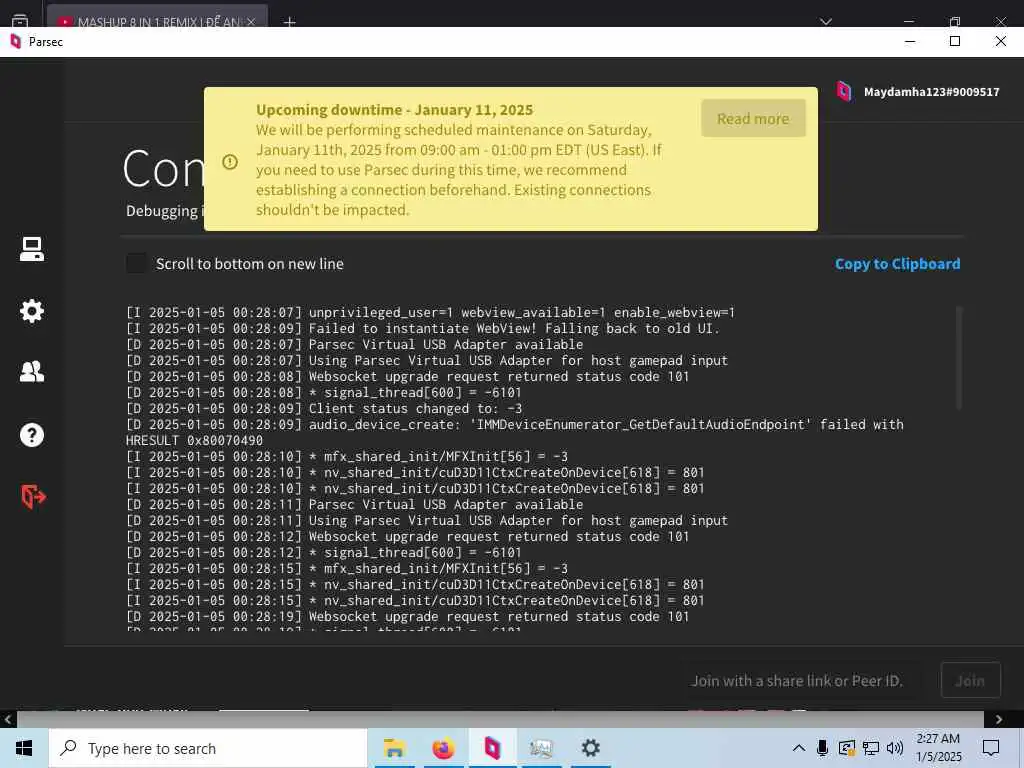Open the Help question mark icon

tap(31, 435)
